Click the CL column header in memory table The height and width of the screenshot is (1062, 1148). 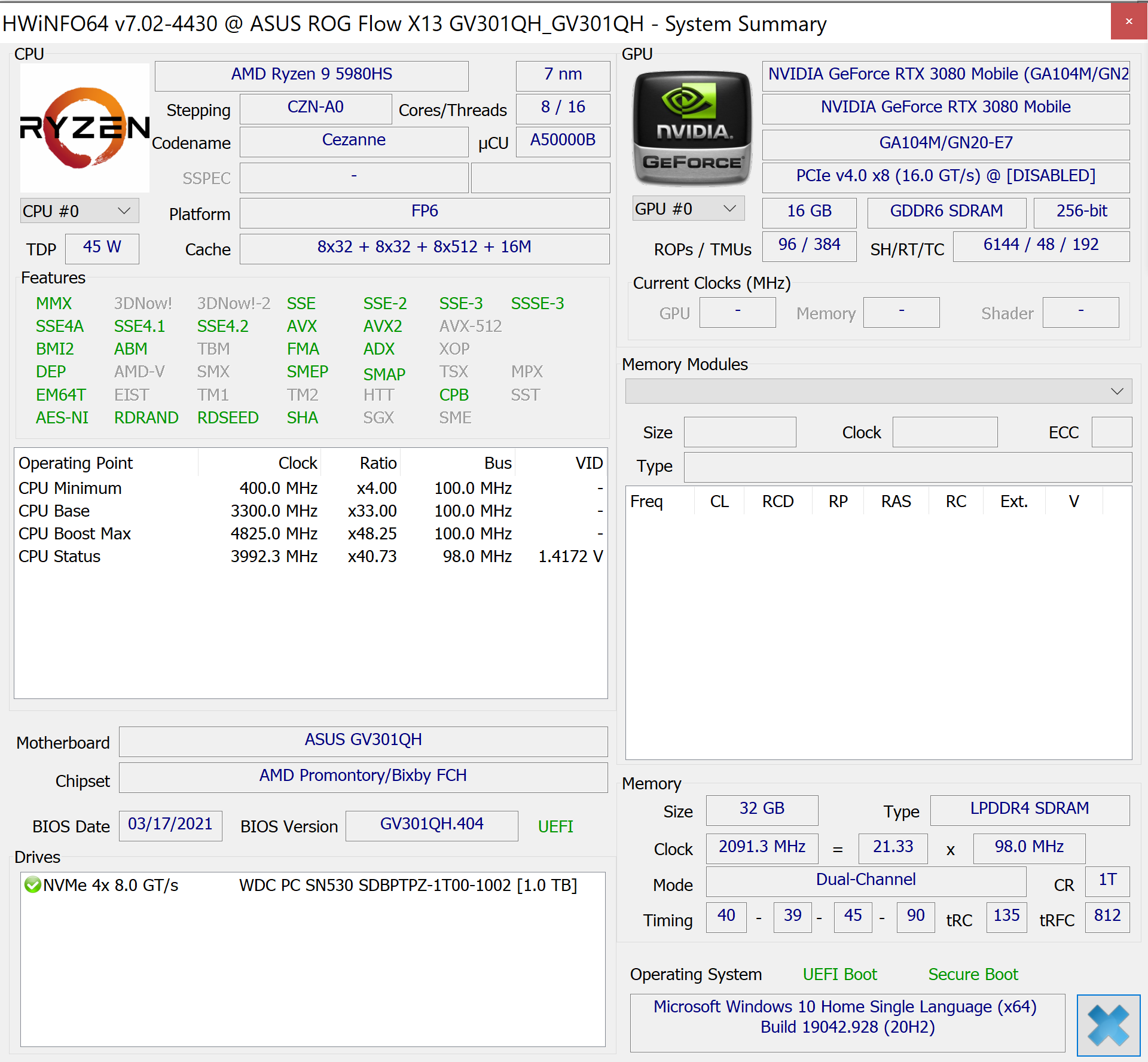click(x=719, y=501)
